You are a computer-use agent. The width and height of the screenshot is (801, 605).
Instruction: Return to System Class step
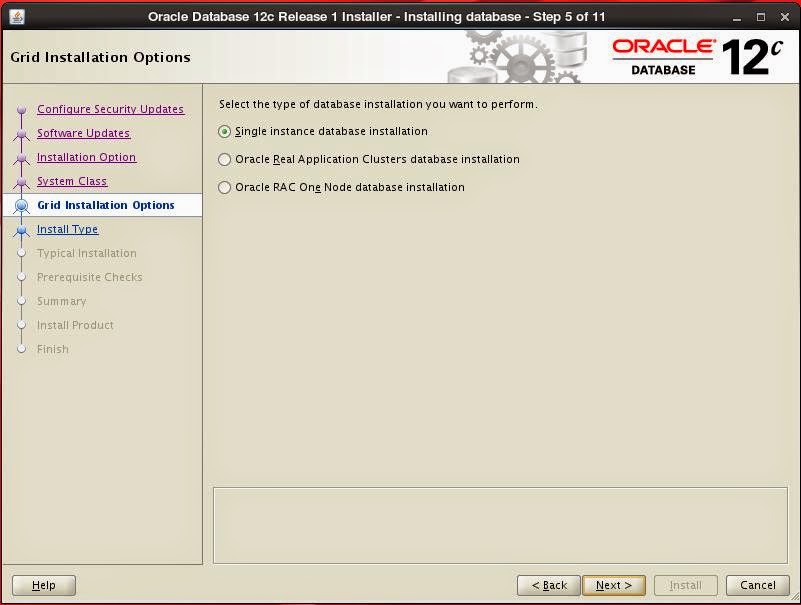click(72, 181)
